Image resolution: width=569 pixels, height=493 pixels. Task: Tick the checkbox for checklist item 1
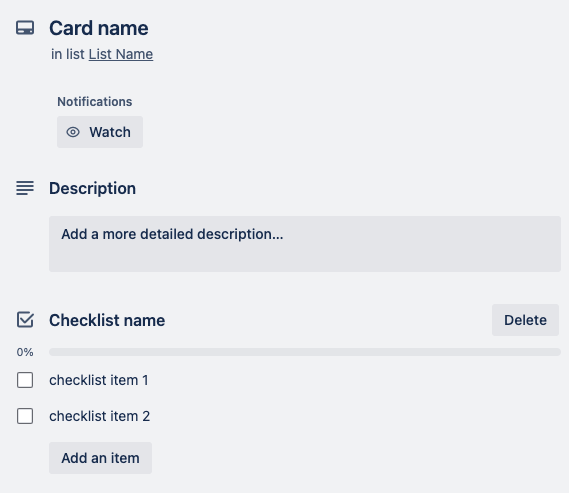[x=25, y=380]
